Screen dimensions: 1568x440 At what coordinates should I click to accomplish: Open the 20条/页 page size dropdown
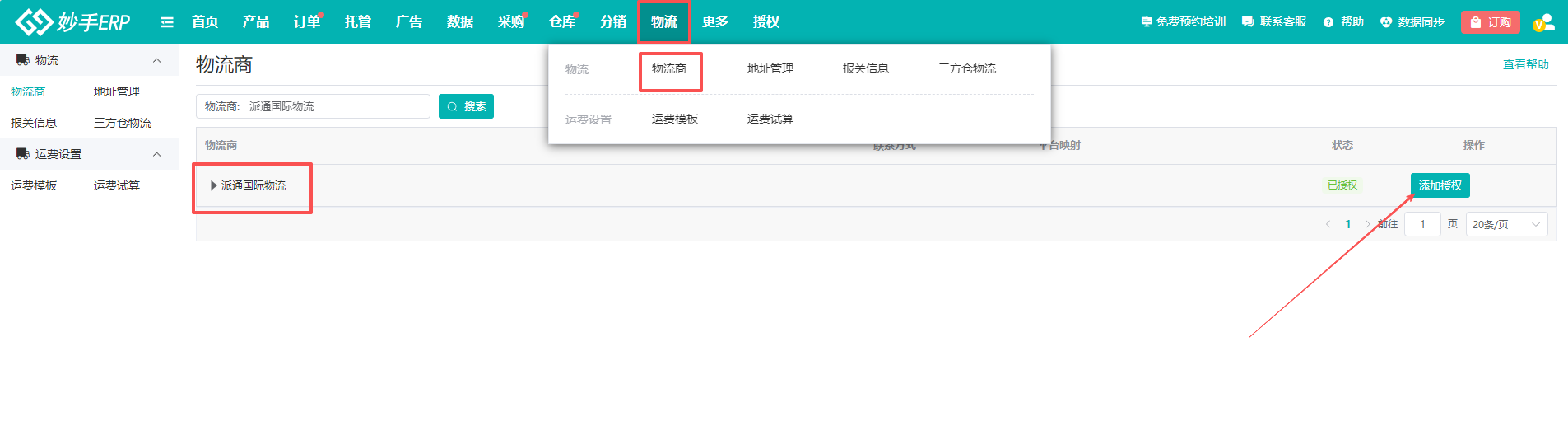(1506, 224)
